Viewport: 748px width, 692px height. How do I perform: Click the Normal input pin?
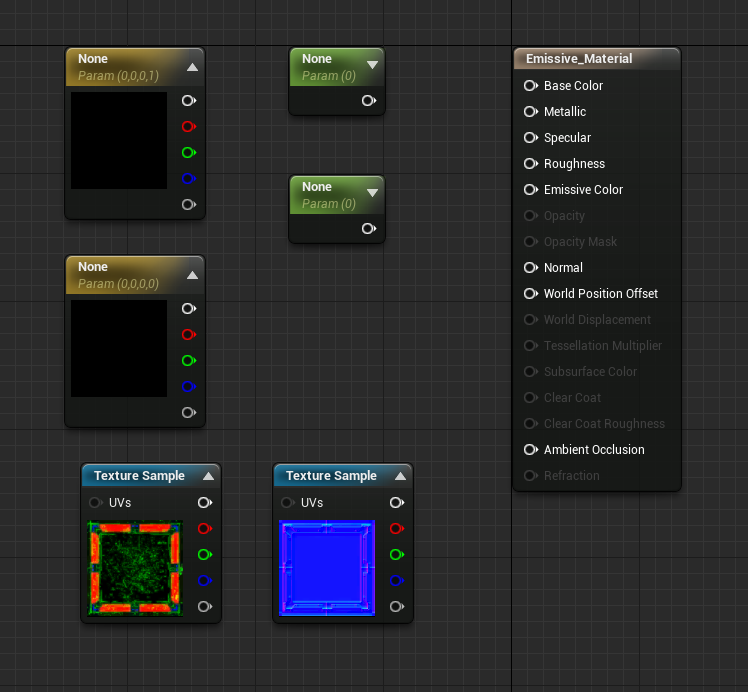(530, 268)
